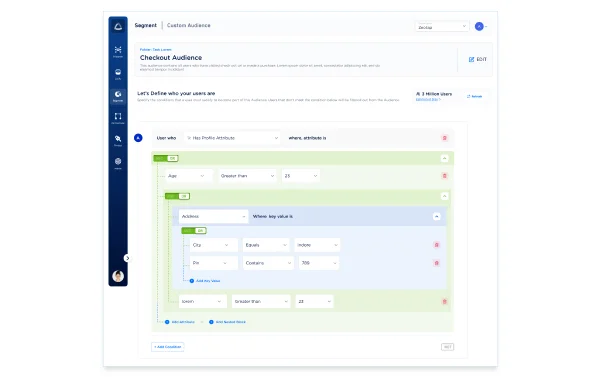Toggle the outer group's AND/OR switch

pos(166,158)
